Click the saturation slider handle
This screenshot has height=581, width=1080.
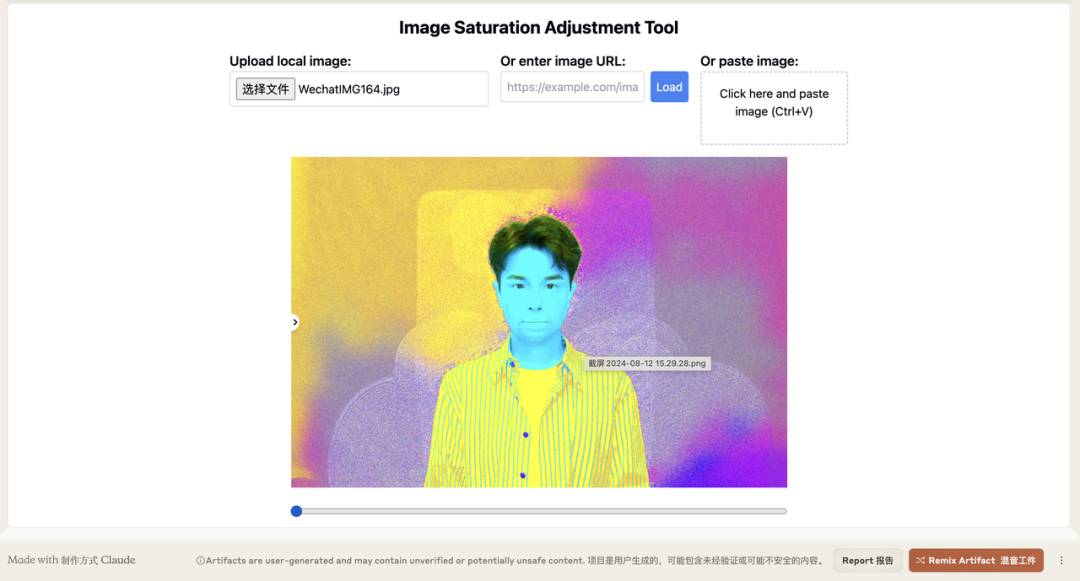(296, 511)
